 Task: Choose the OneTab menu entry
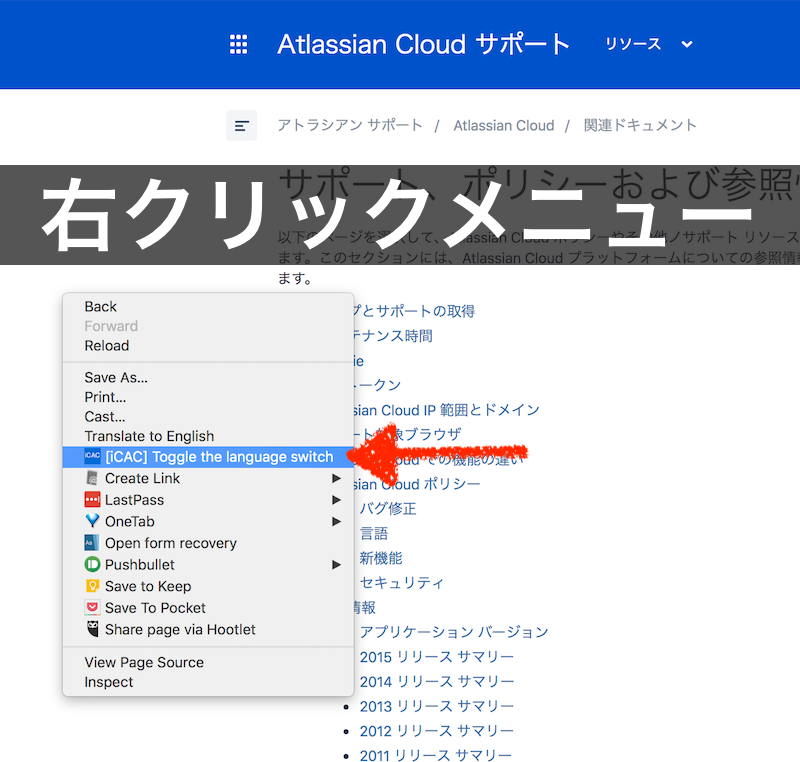208,521
